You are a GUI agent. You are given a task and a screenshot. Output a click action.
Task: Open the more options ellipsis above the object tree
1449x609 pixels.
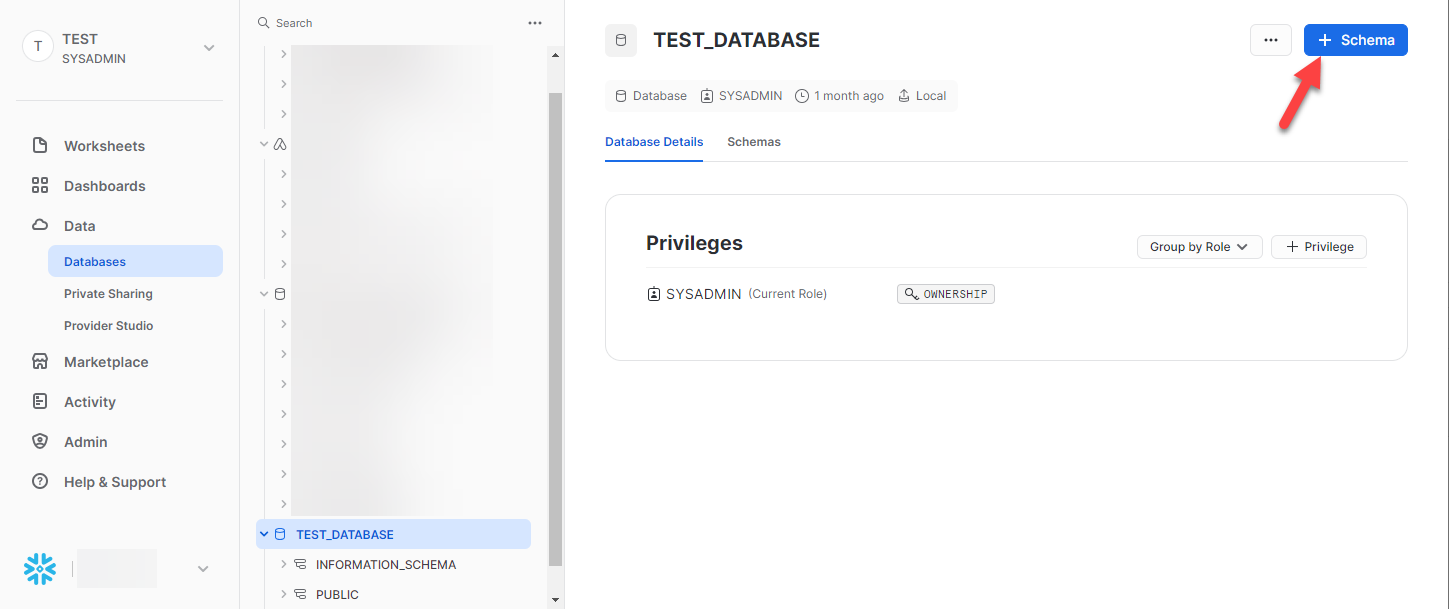(x=535, y=22)
